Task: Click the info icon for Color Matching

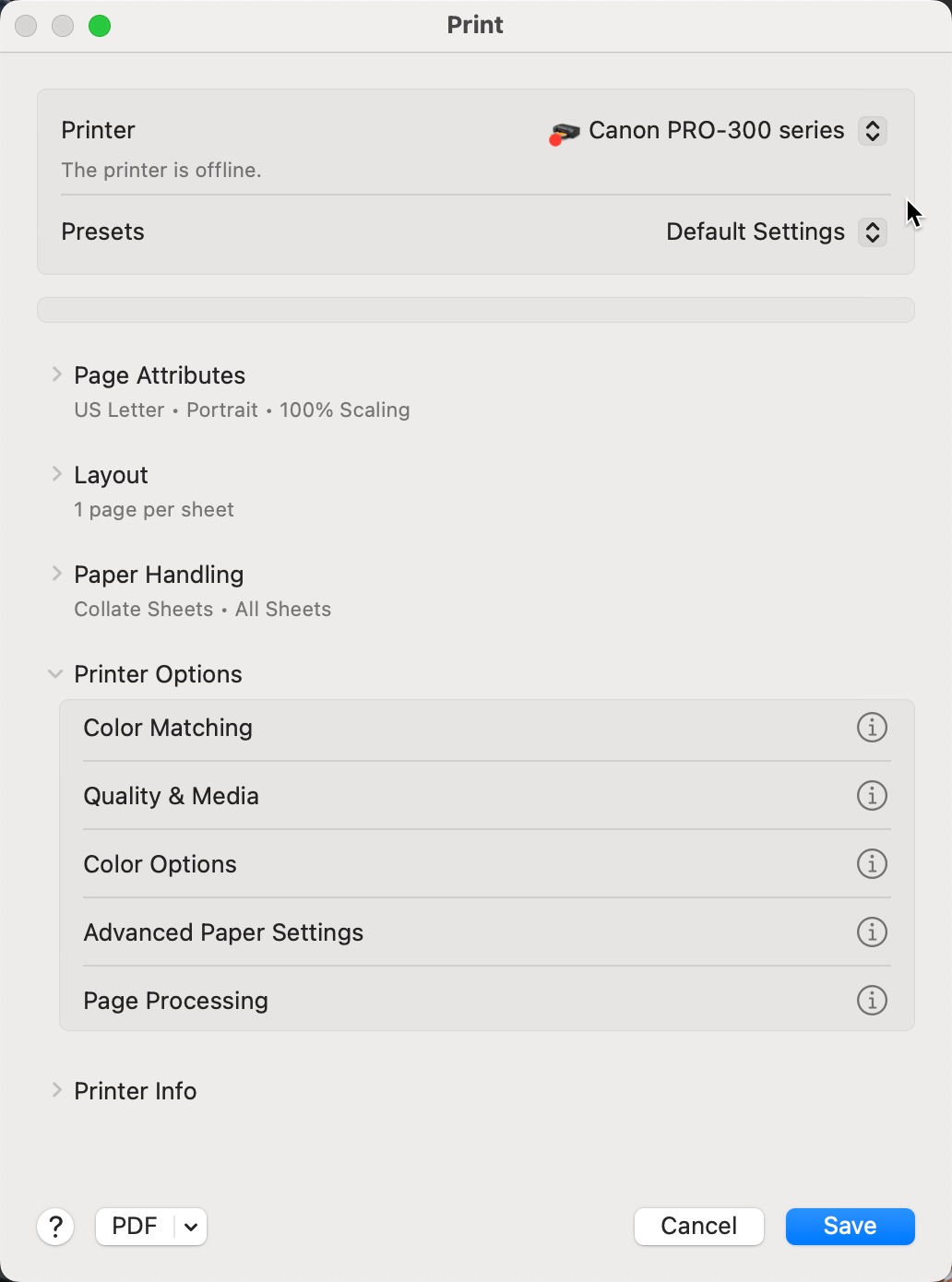Action: [x=872, y=728]
